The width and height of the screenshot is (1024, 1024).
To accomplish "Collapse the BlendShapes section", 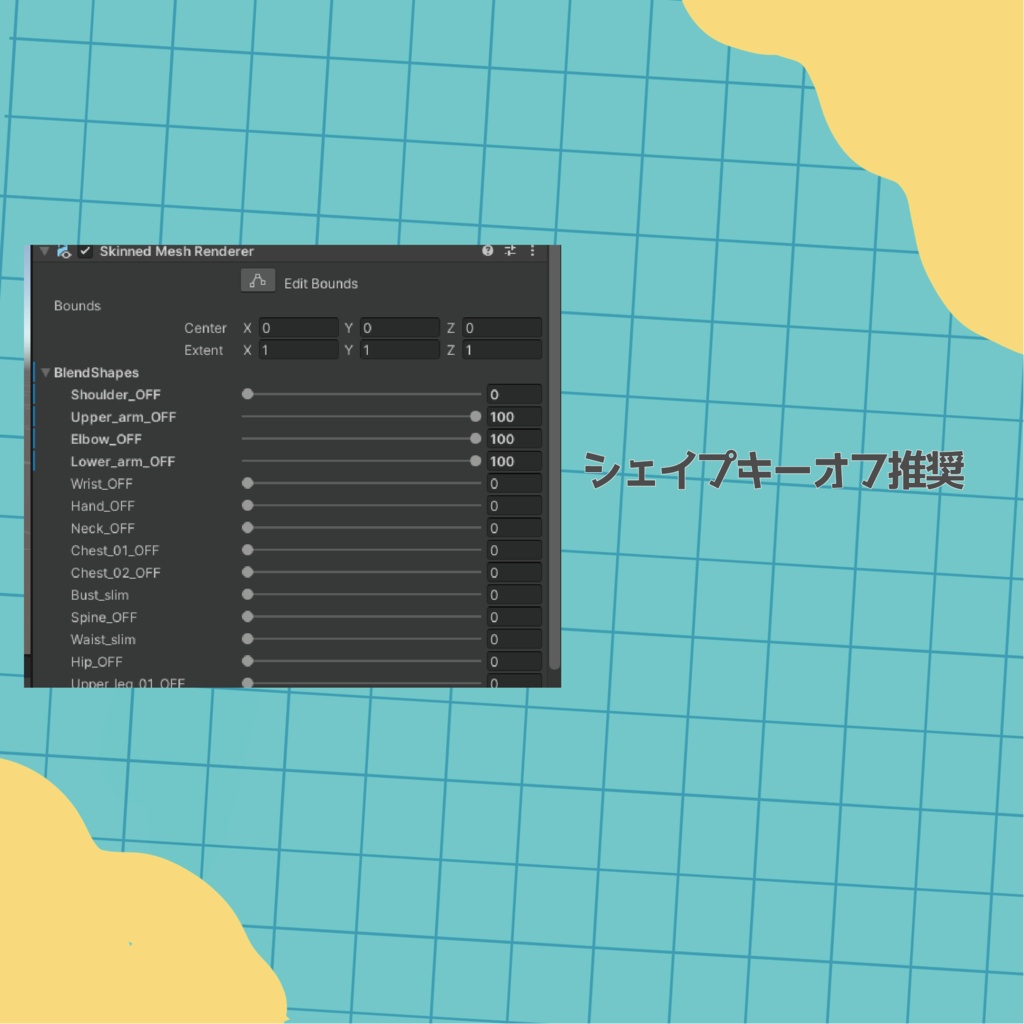I will (x=45, y=372).
